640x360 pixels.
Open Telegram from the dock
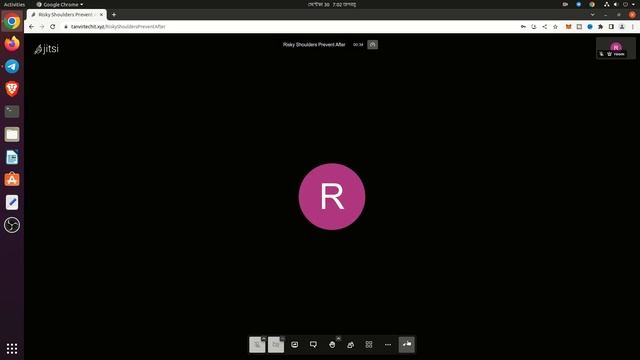(x=12, y=66)
